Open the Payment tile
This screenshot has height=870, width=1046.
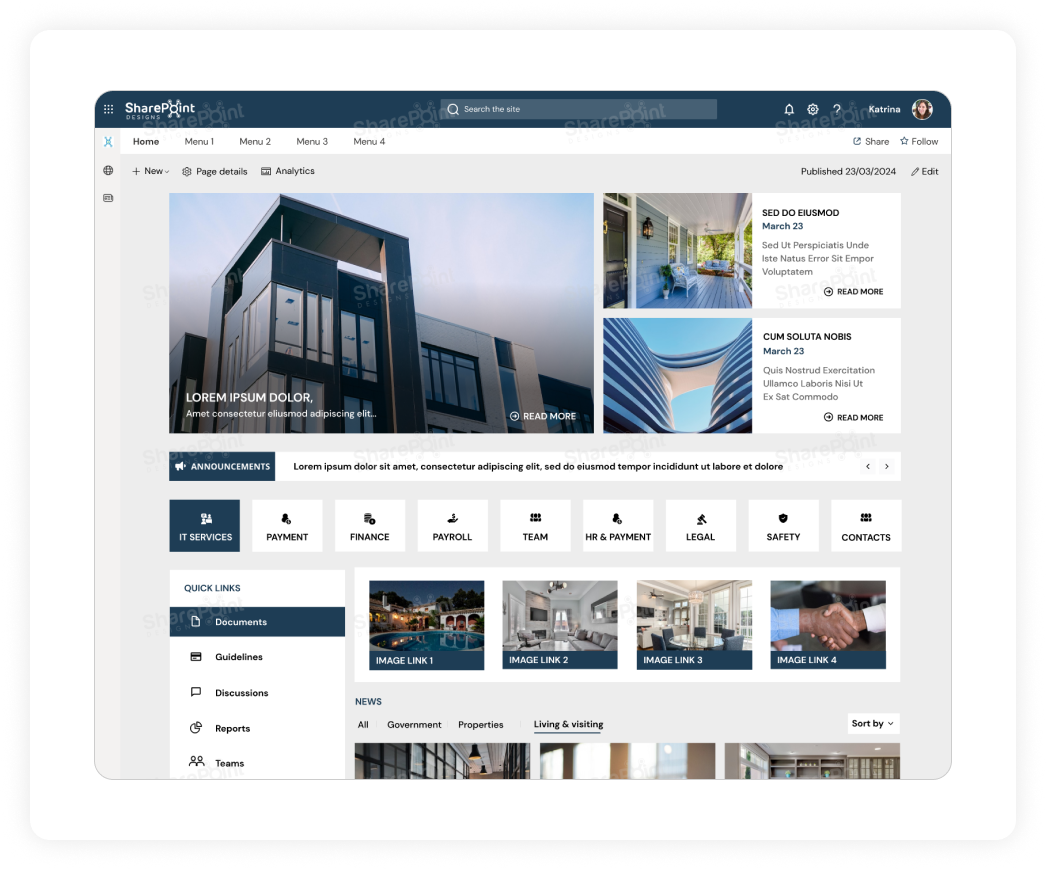287,526
